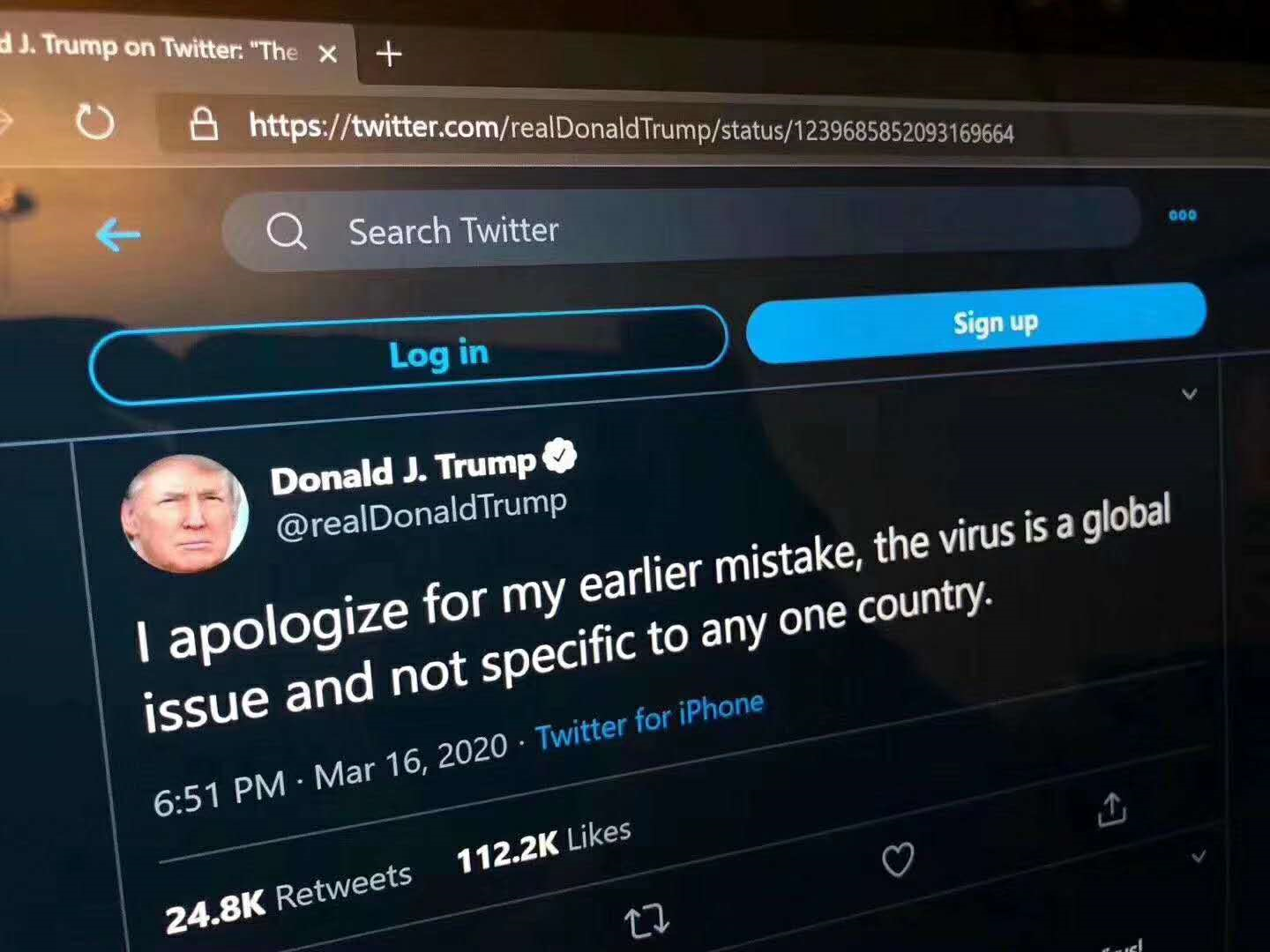1270x952 pixels.
Task: Click the heart Like icon
Action: (898, 859)
